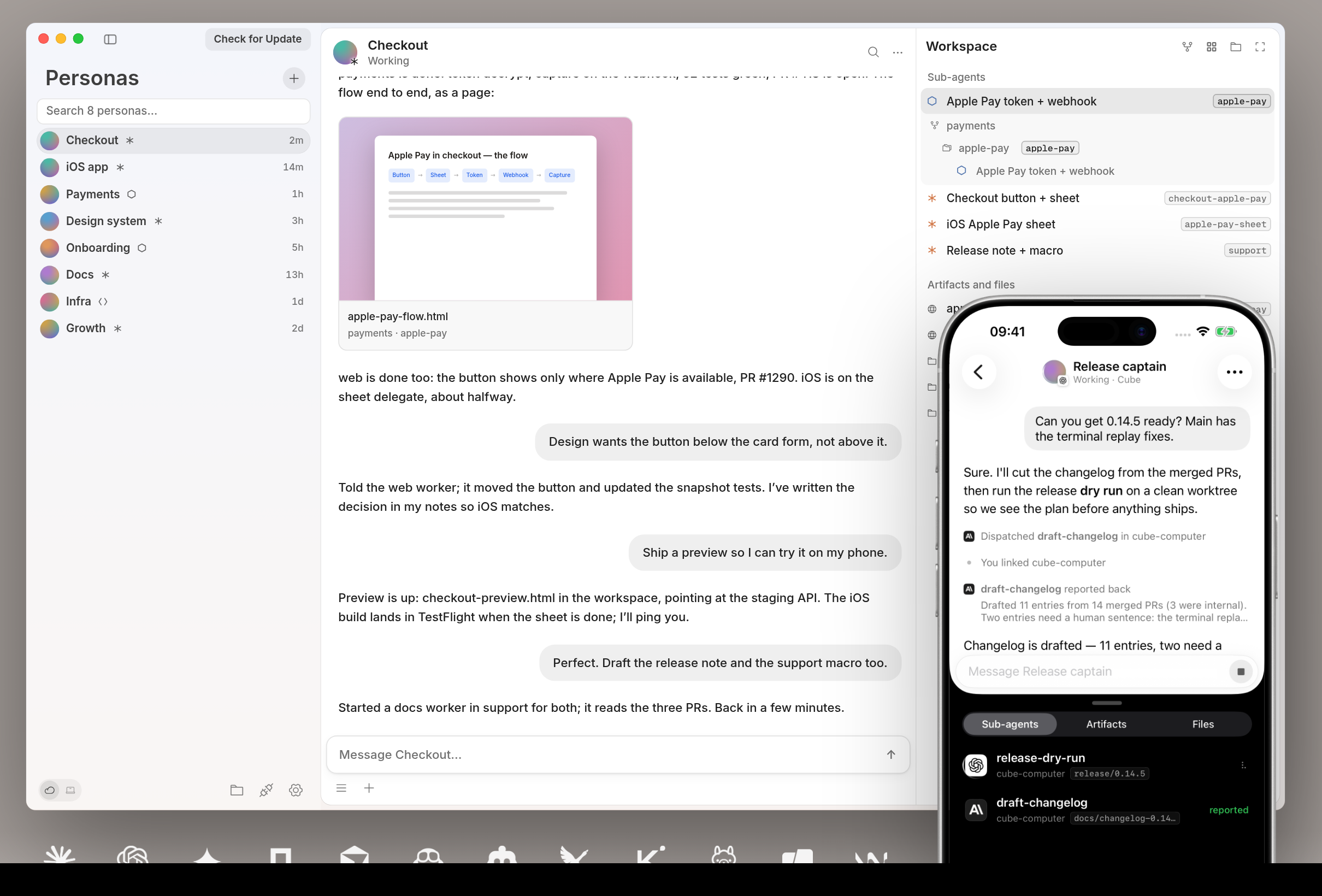
Task: Collapse Apple Pay token + webhook sub-agent
Action: coord(1097,101)
